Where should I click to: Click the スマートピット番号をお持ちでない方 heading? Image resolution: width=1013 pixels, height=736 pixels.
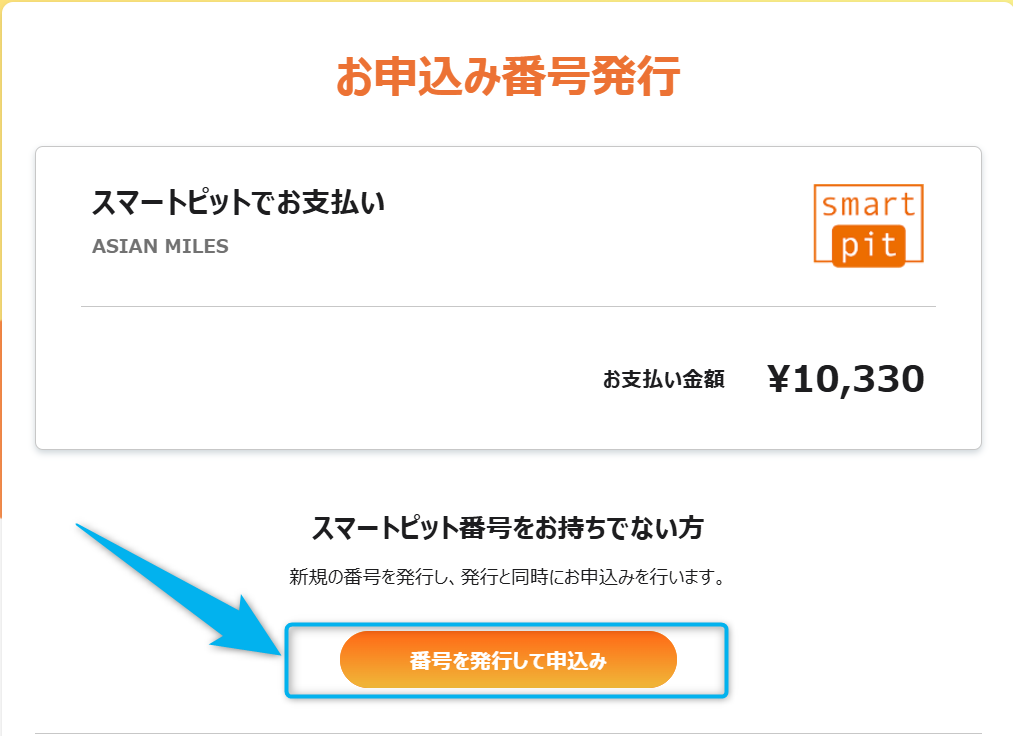506,521
